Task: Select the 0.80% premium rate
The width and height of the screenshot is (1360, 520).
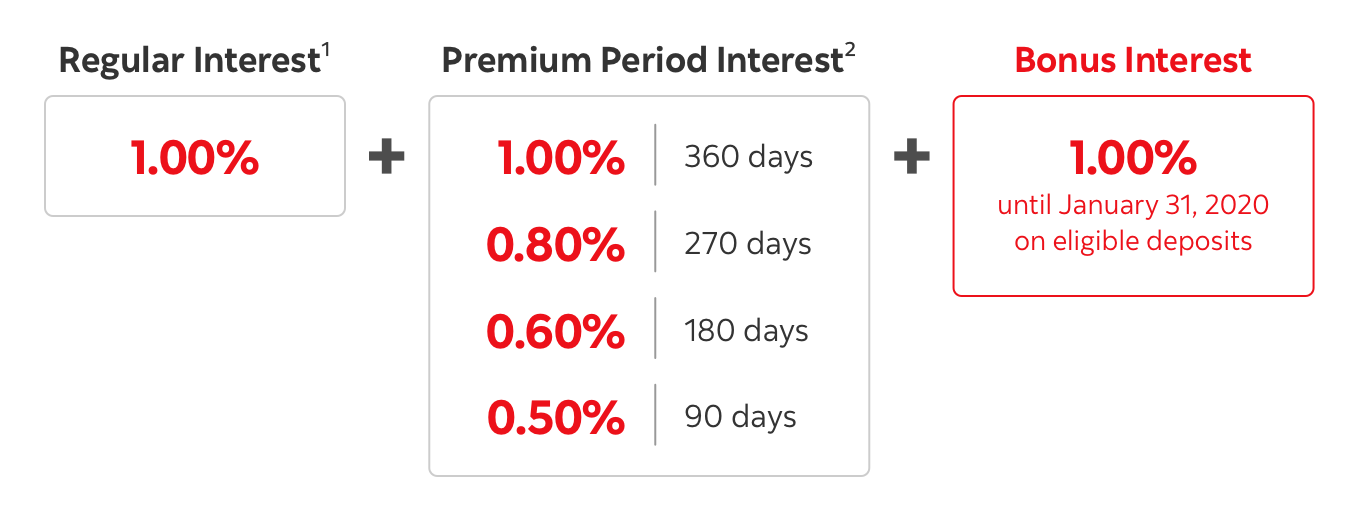Action: point(556,244)
